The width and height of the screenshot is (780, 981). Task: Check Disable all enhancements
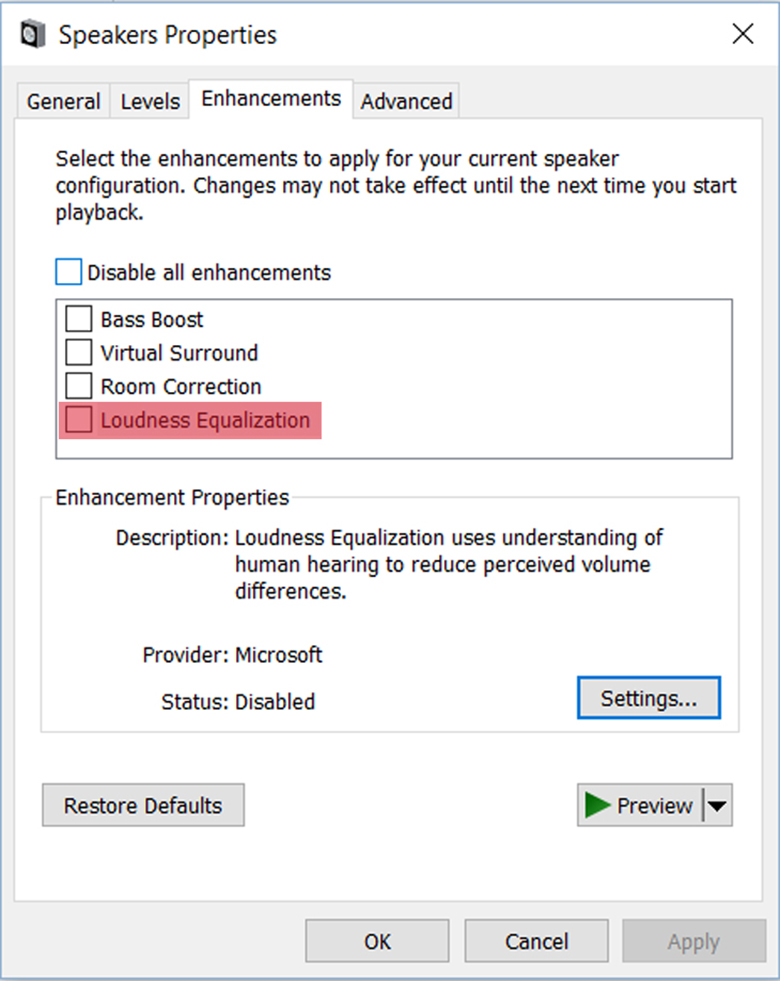coord(68,272)
